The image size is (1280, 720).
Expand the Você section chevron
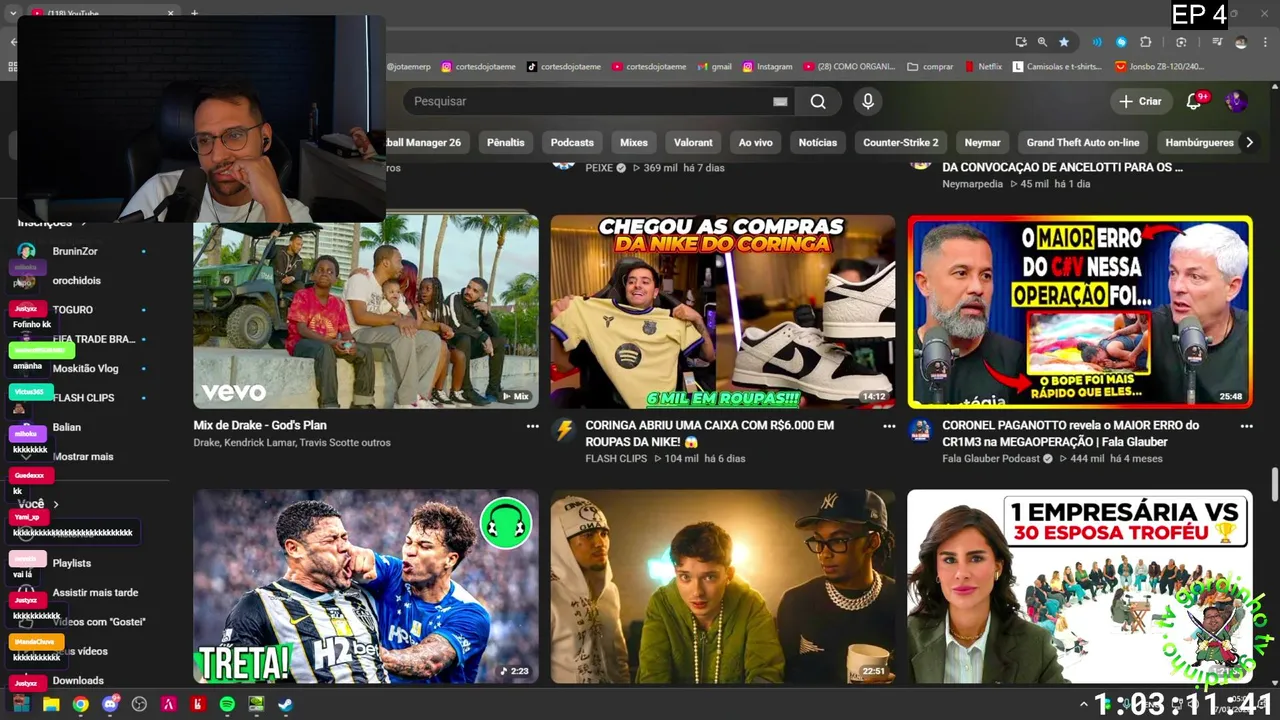(56, 505)
